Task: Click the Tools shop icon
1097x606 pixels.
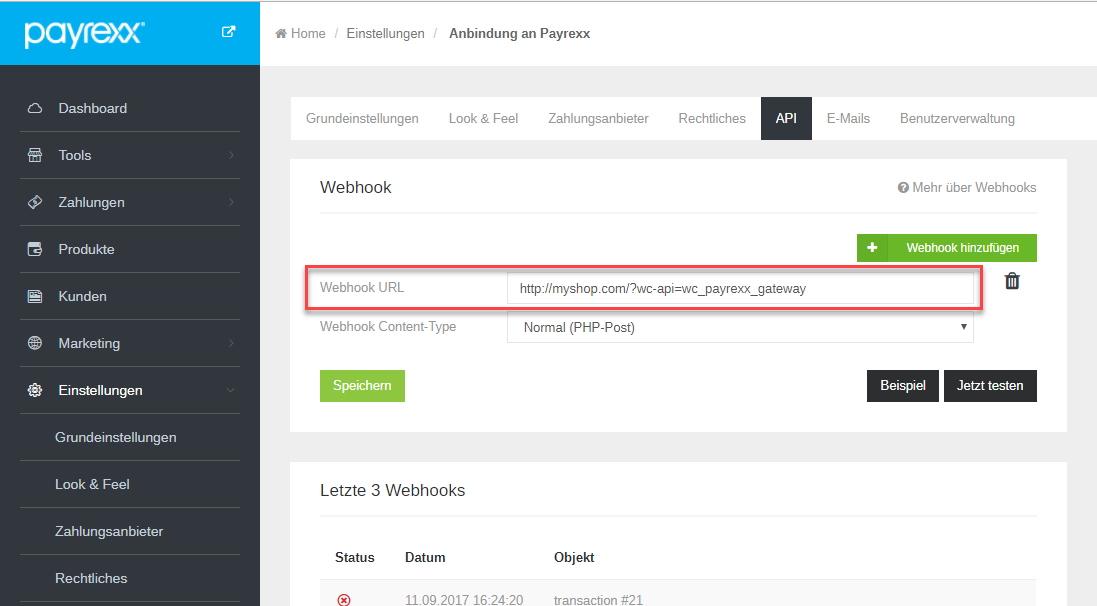Action: point(34,155)
